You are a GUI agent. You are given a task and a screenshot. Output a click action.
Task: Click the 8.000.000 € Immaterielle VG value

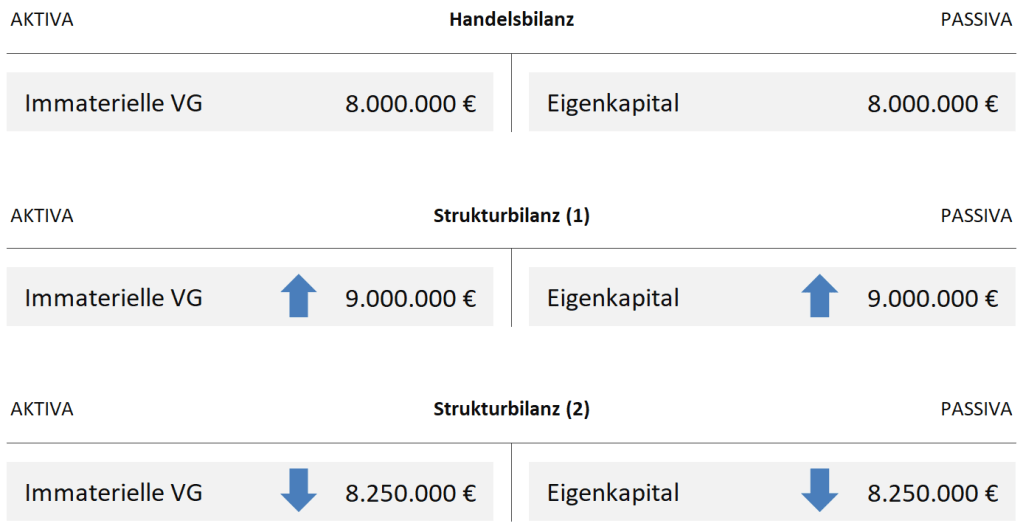pos(410,103)
